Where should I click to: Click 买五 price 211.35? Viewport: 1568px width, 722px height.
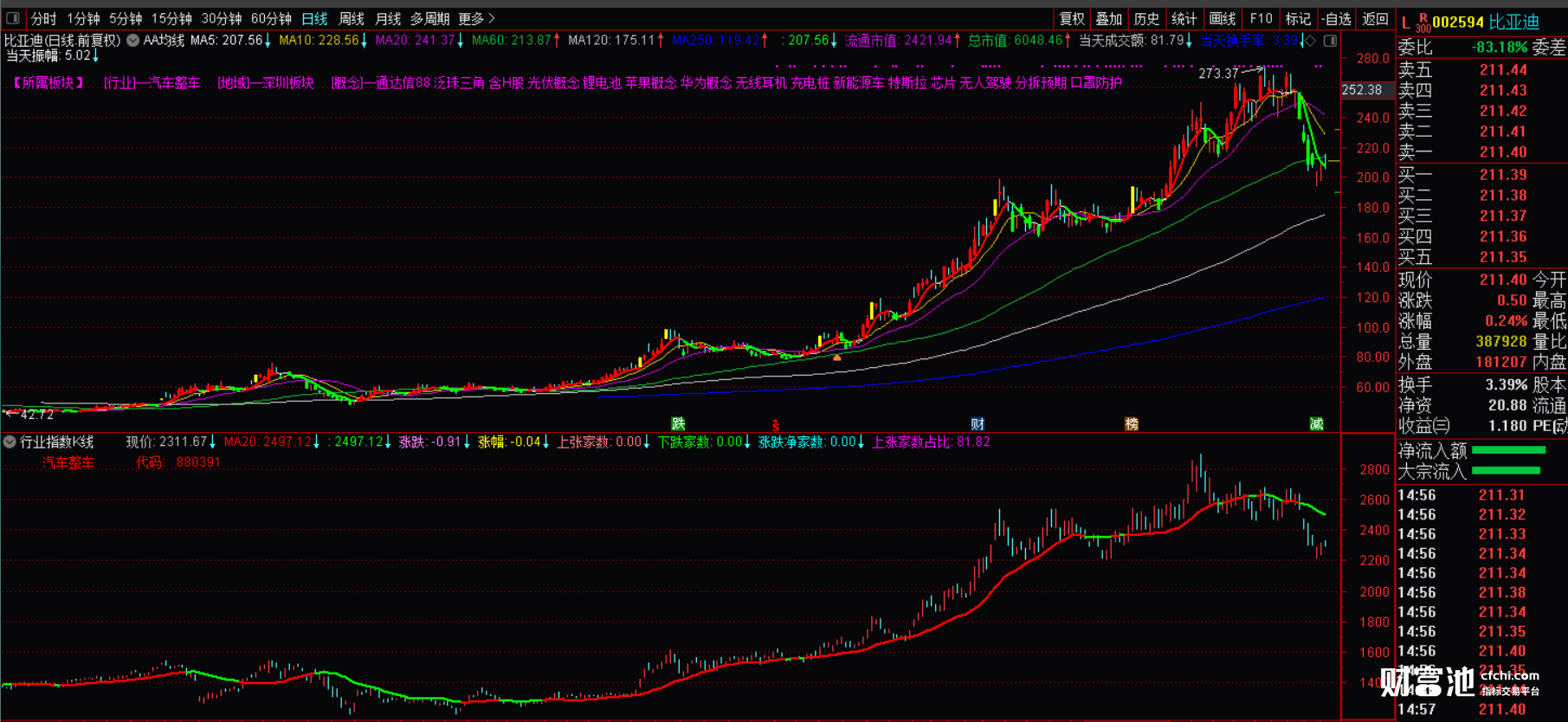point(1503,257)
